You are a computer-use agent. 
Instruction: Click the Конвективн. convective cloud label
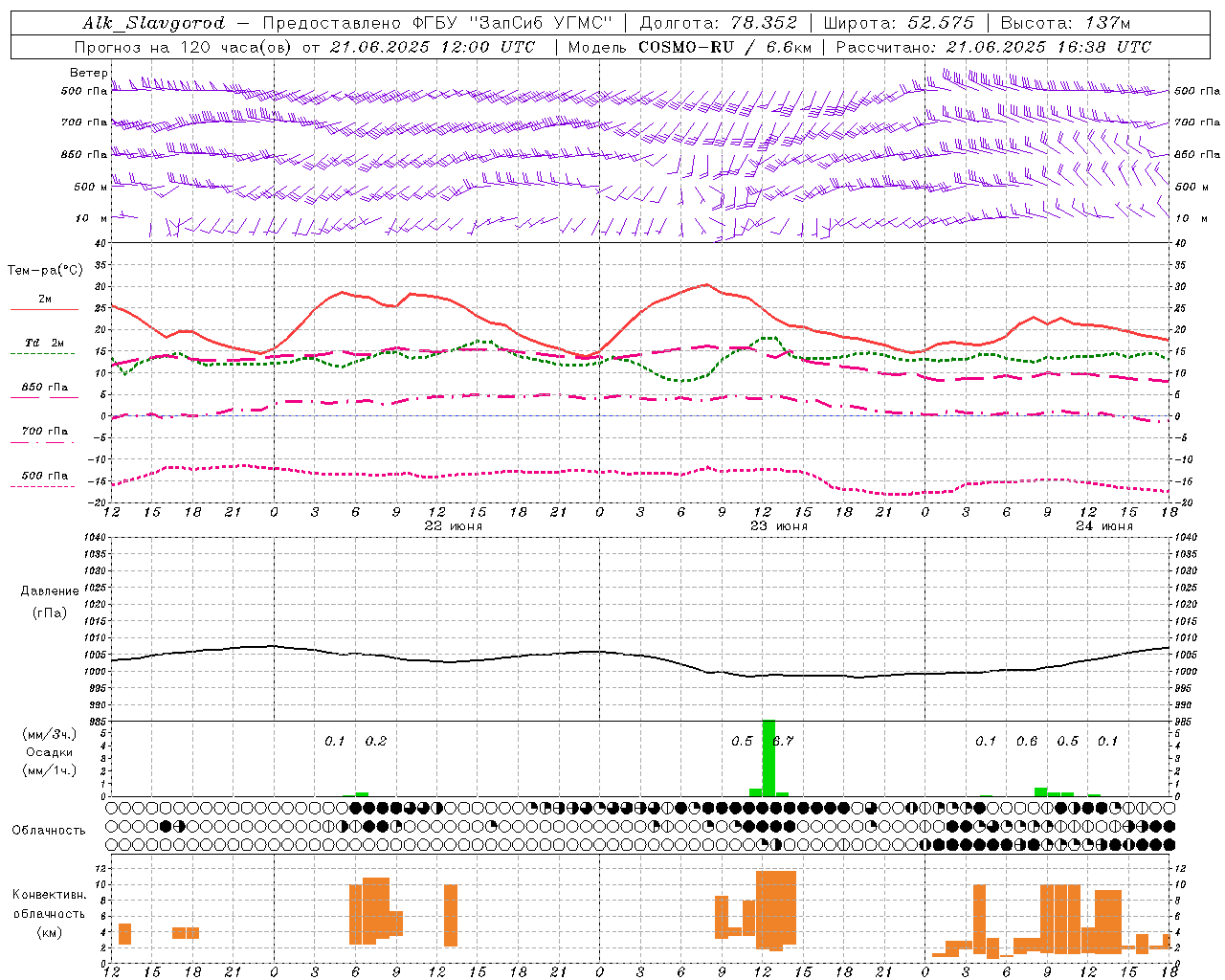tap(49, 895)
